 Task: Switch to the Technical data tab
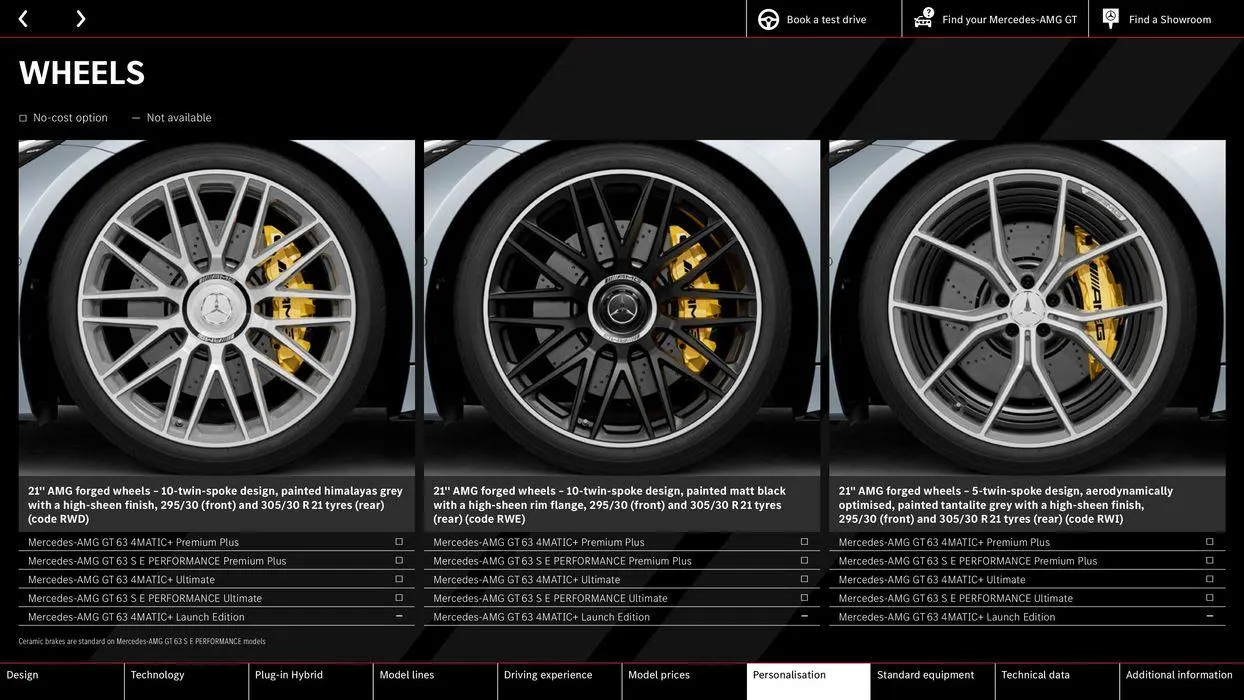point(1057,681)
